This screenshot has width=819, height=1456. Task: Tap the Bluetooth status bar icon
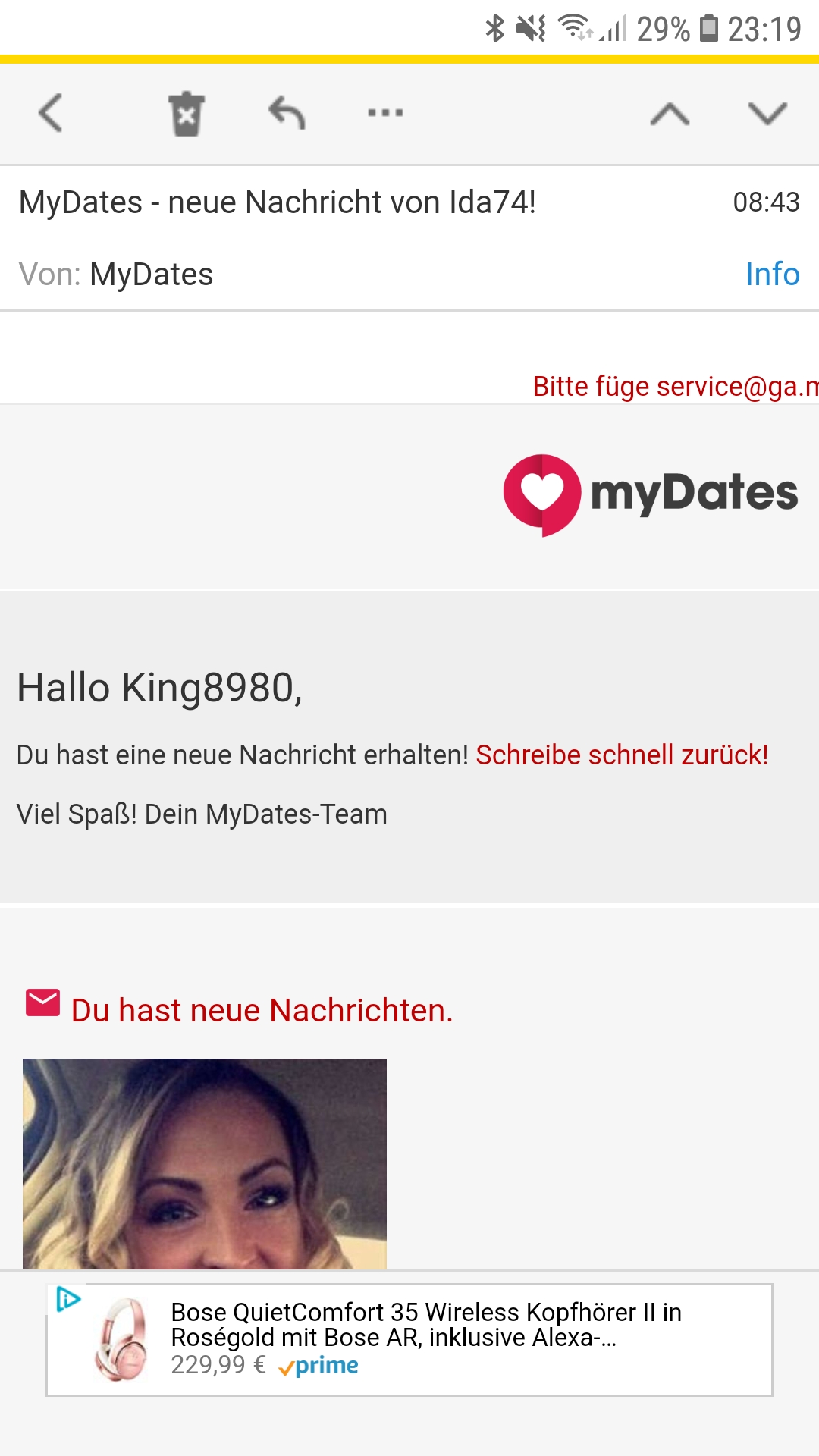coord(494,29)
